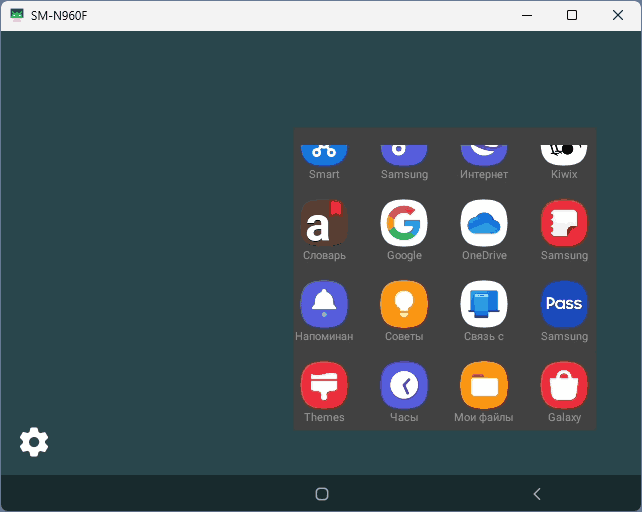
Task: Launch the Galaxy Store app
Action: (564, 385)
